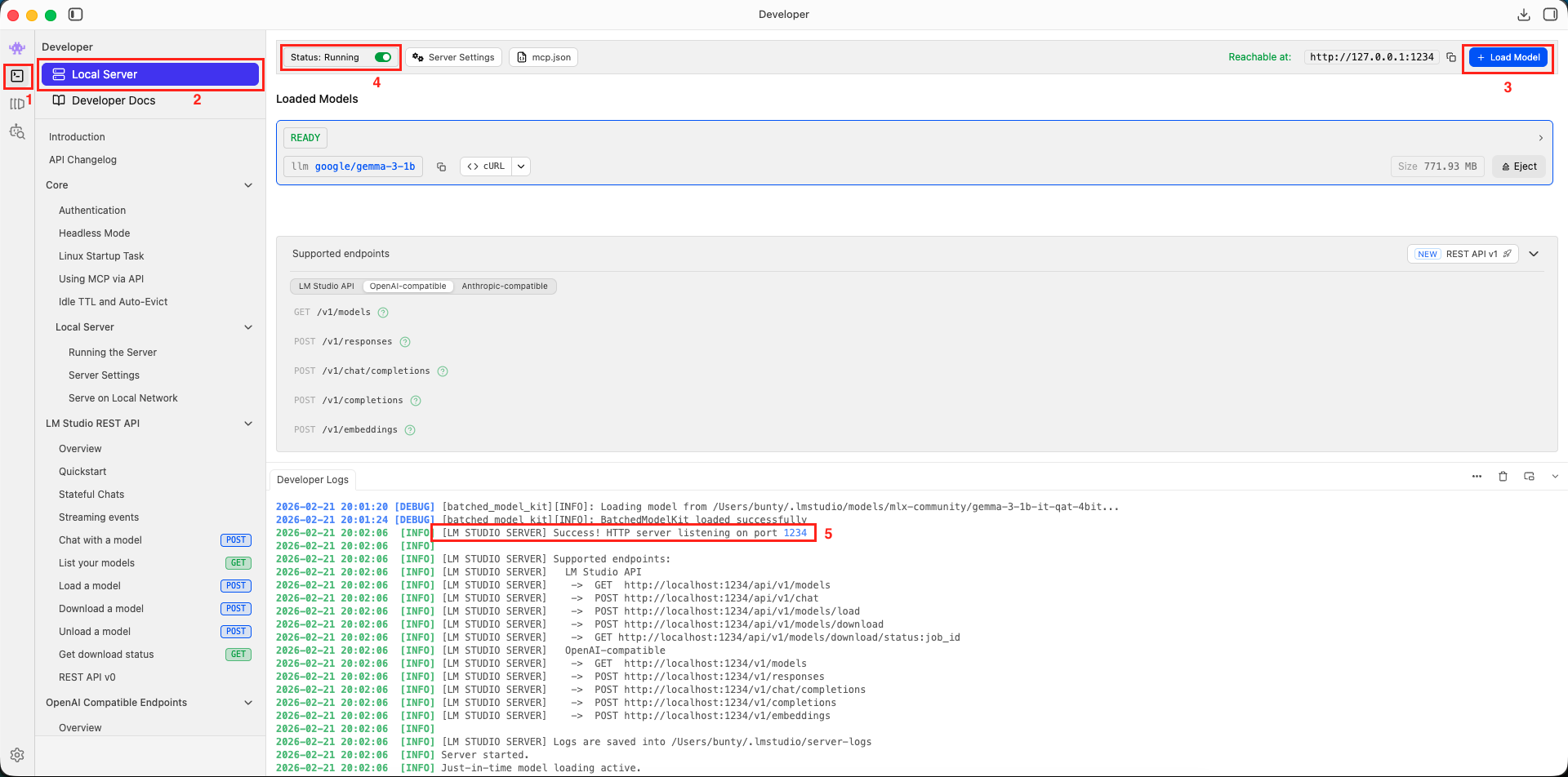Collapse the Core docs section
The width and height of the screenshot is (1568, 777).
click(x=248, y=185)
